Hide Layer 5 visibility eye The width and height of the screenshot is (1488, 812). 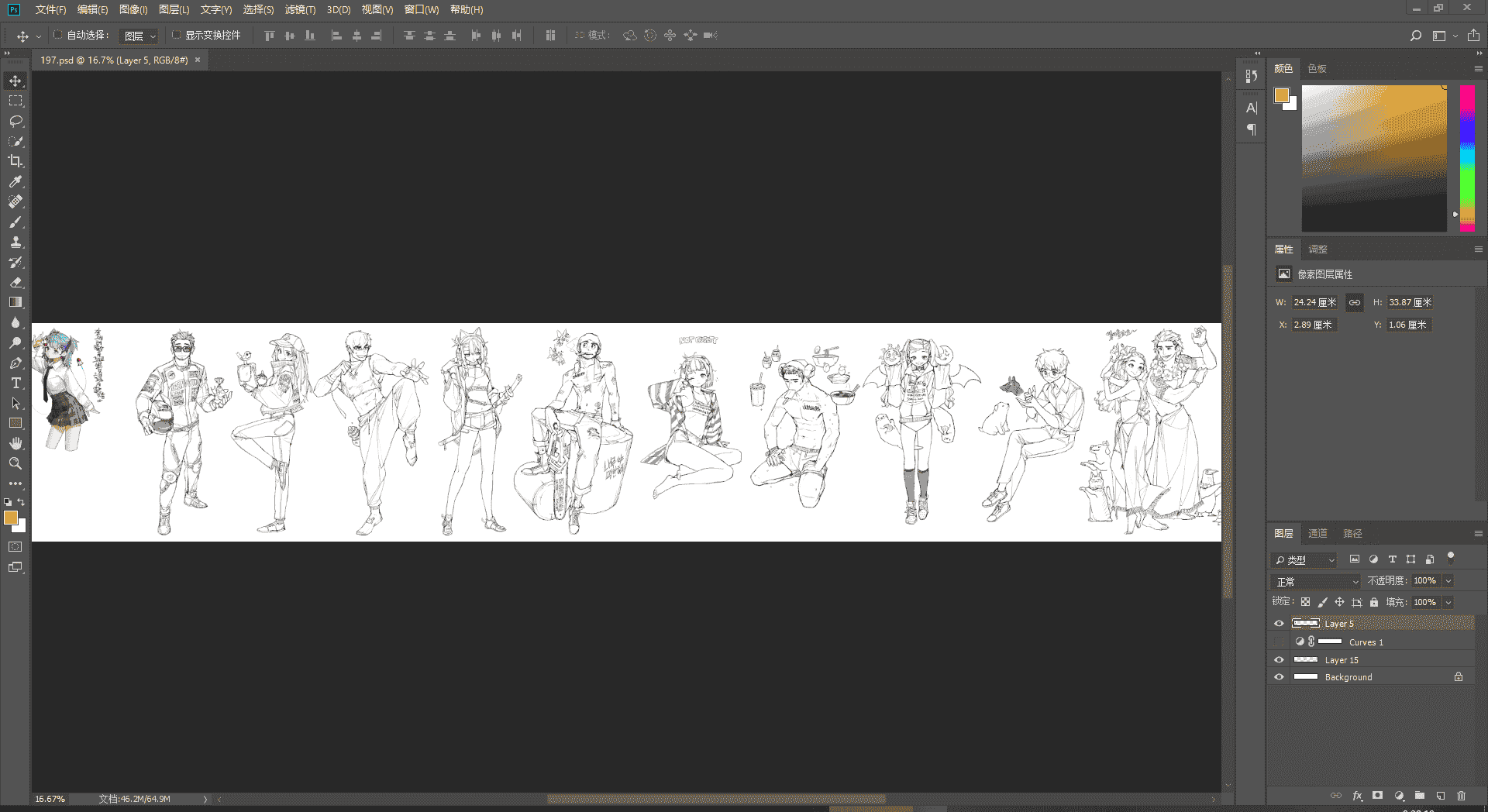[1279, 624]
